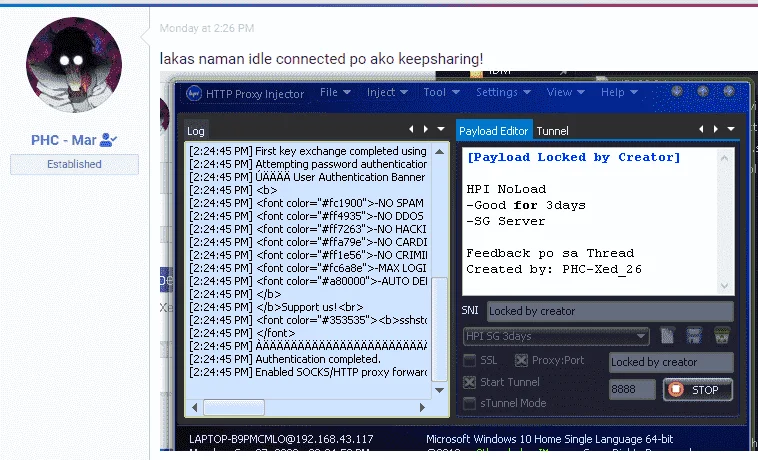Click the log horizontal scrollbar left arrow
This screenshot has height=460, width=758.
[x=194, y=407]
